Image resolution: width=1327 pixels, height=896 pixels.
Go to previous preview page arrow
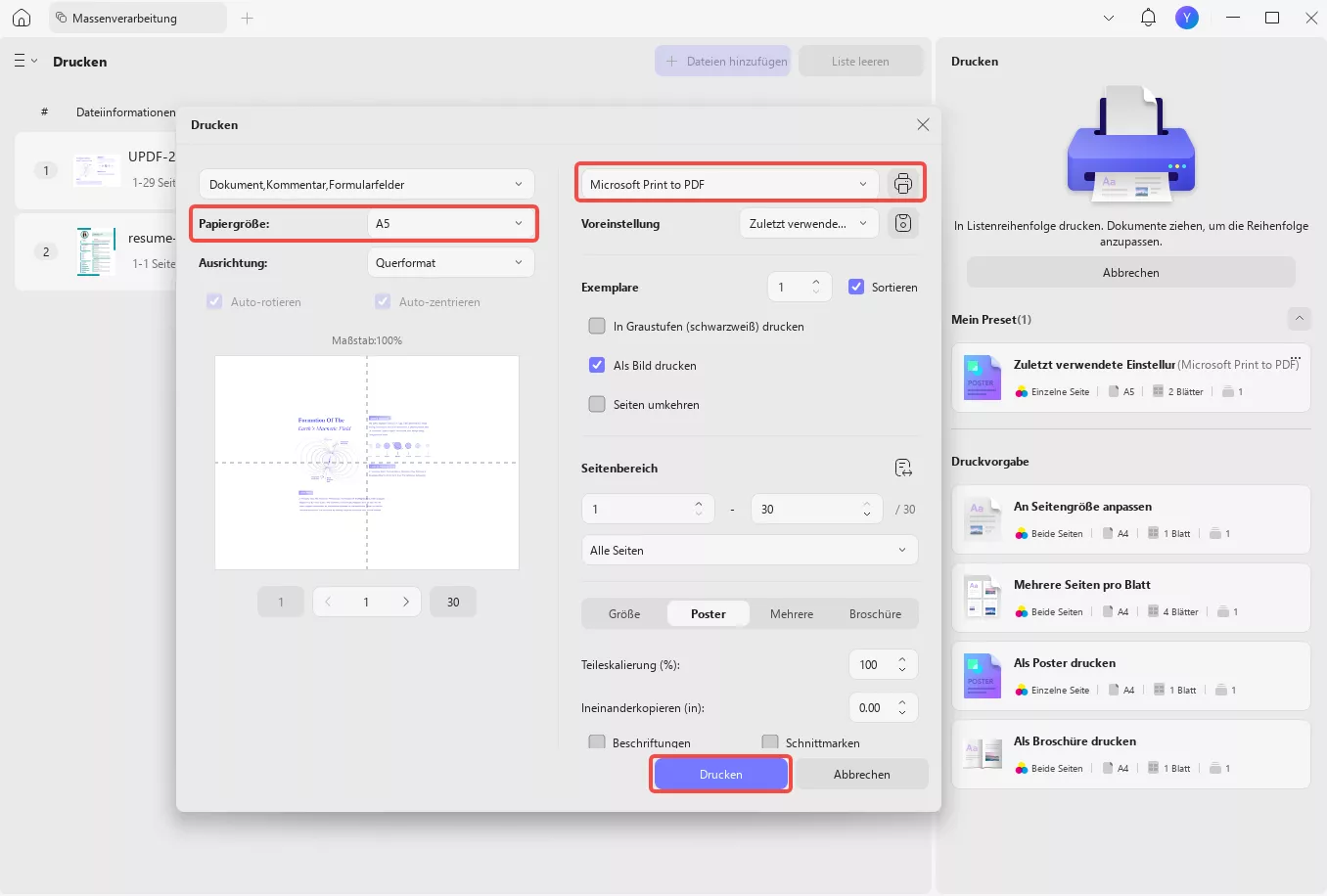[x=328, y=602]
